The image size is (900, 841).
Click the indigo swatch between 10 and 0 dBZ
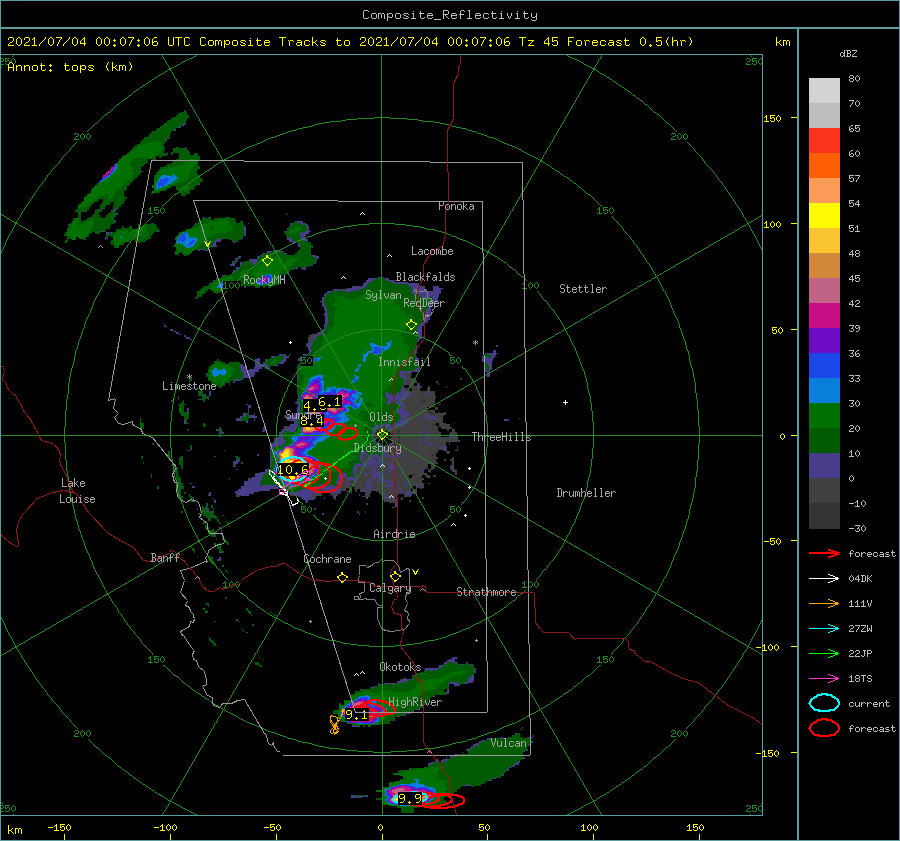coord(824,466)
